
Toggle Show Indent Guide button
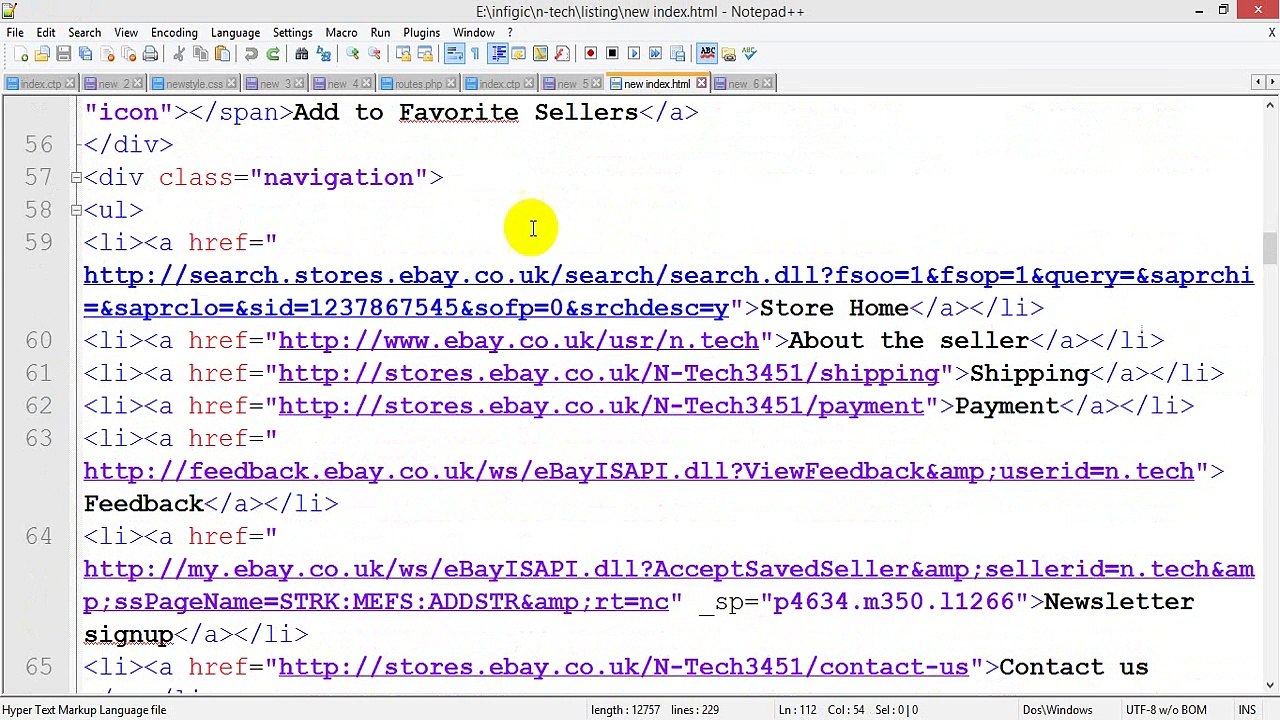(498, 54)
